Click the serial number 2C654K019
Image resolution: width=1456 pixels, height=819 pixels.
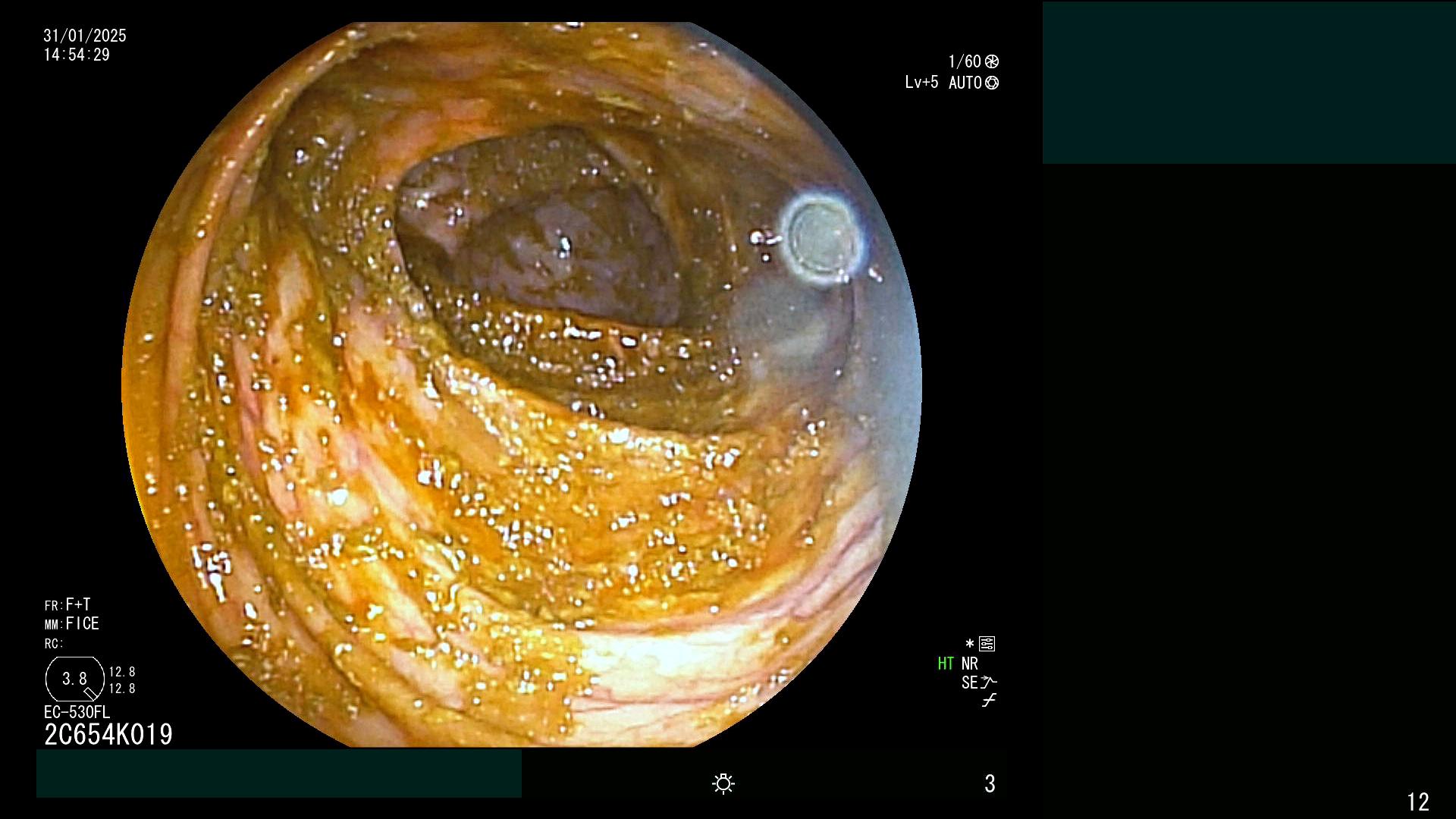(x=108, y=734)
